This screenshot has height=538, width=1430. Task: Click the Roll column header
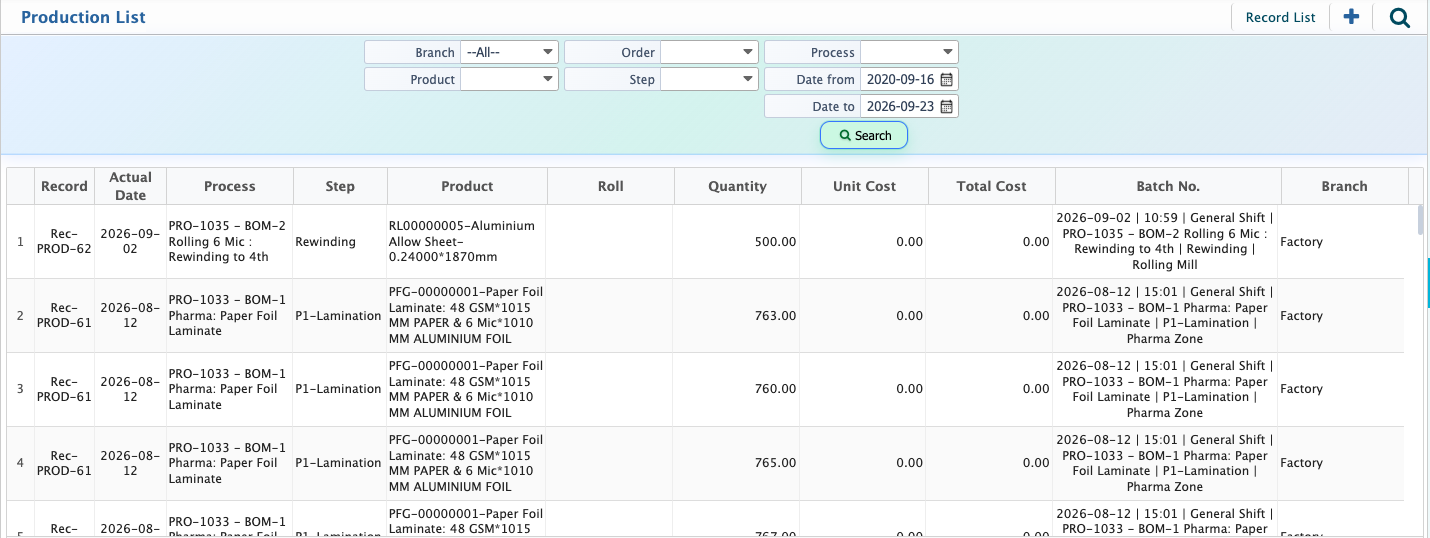click(610, 186)
